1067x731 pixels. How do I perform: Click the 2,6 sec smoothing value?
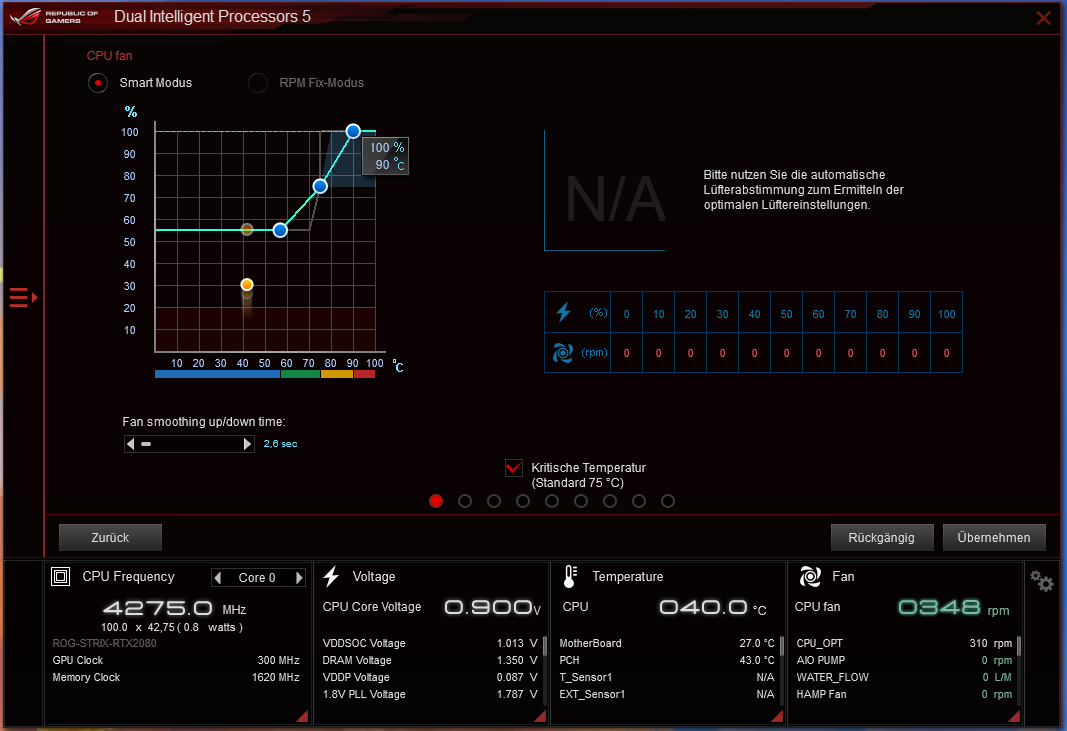280,444
